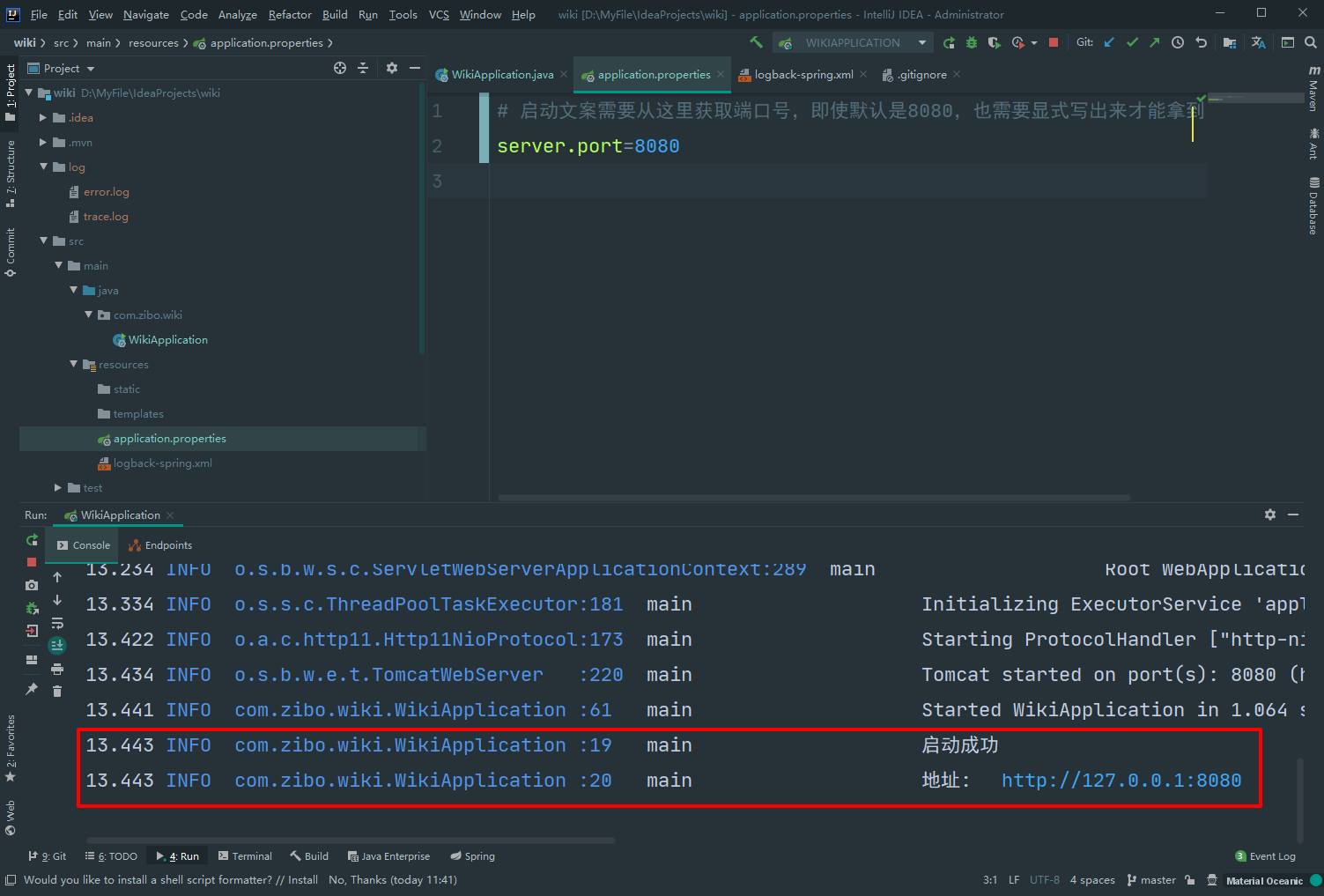Click Install in the shell formatter notification
This screenshot has height=896, width=1324.
[x=303, y=880]
